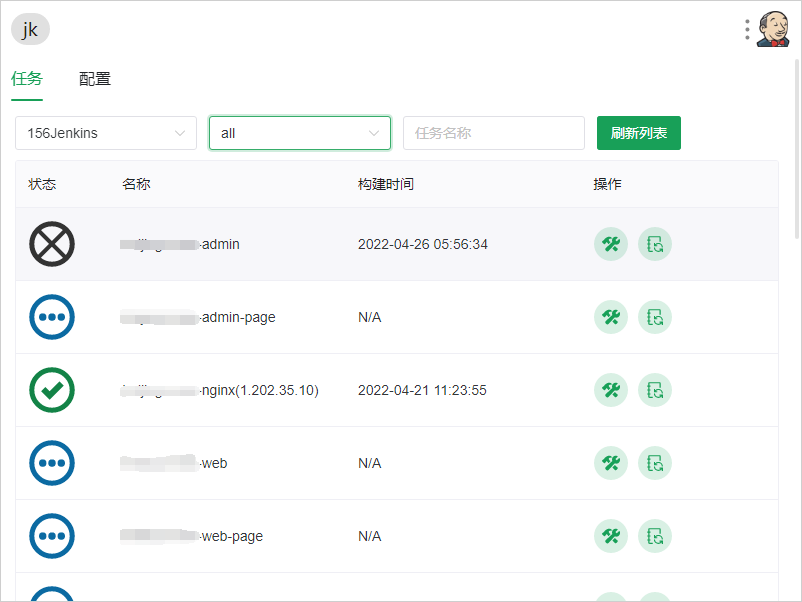Focus the 任务名称 search input field

coord(494,133)
